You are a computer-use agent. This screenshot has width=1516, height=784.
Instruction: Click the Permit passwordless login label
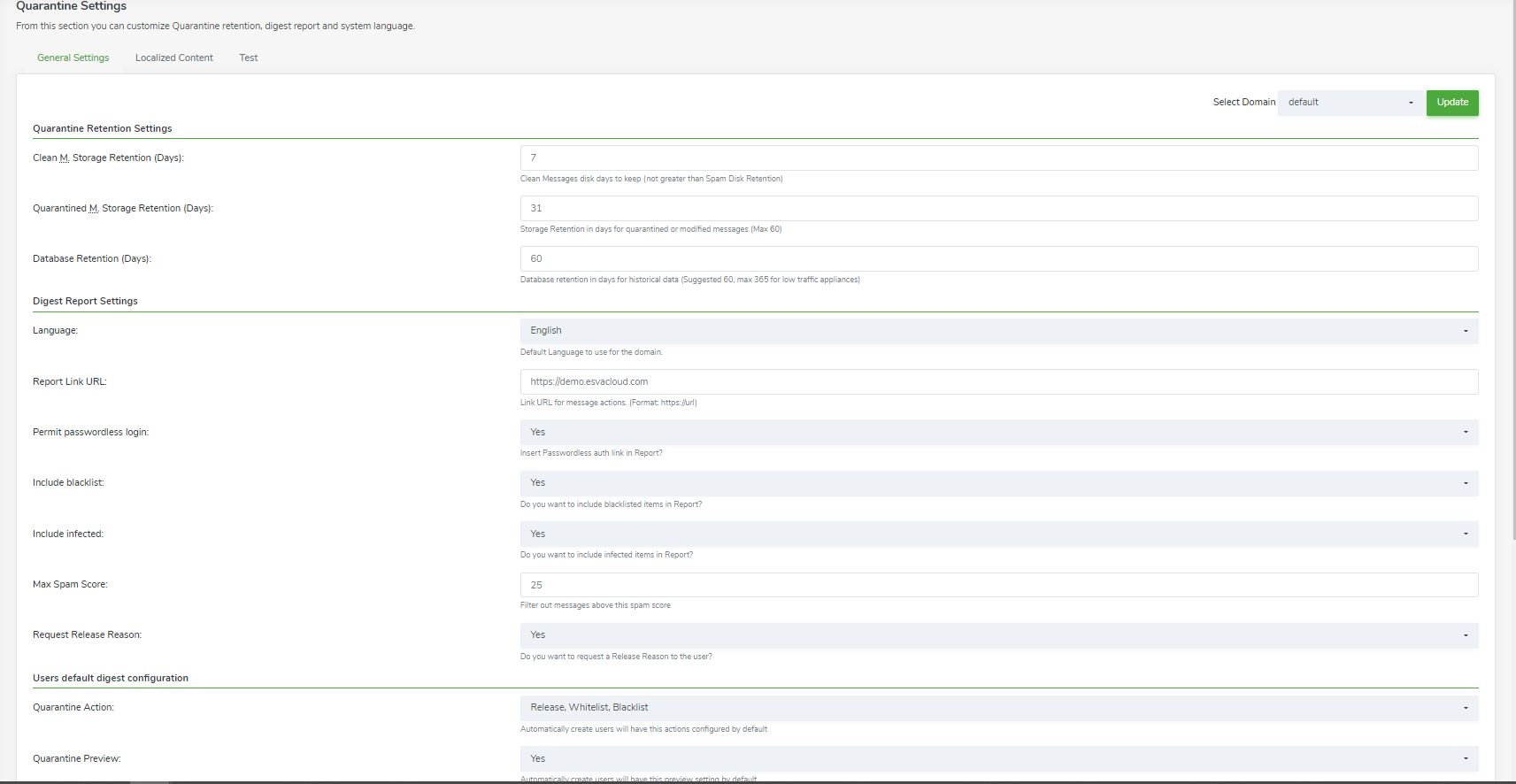point(90,432)
